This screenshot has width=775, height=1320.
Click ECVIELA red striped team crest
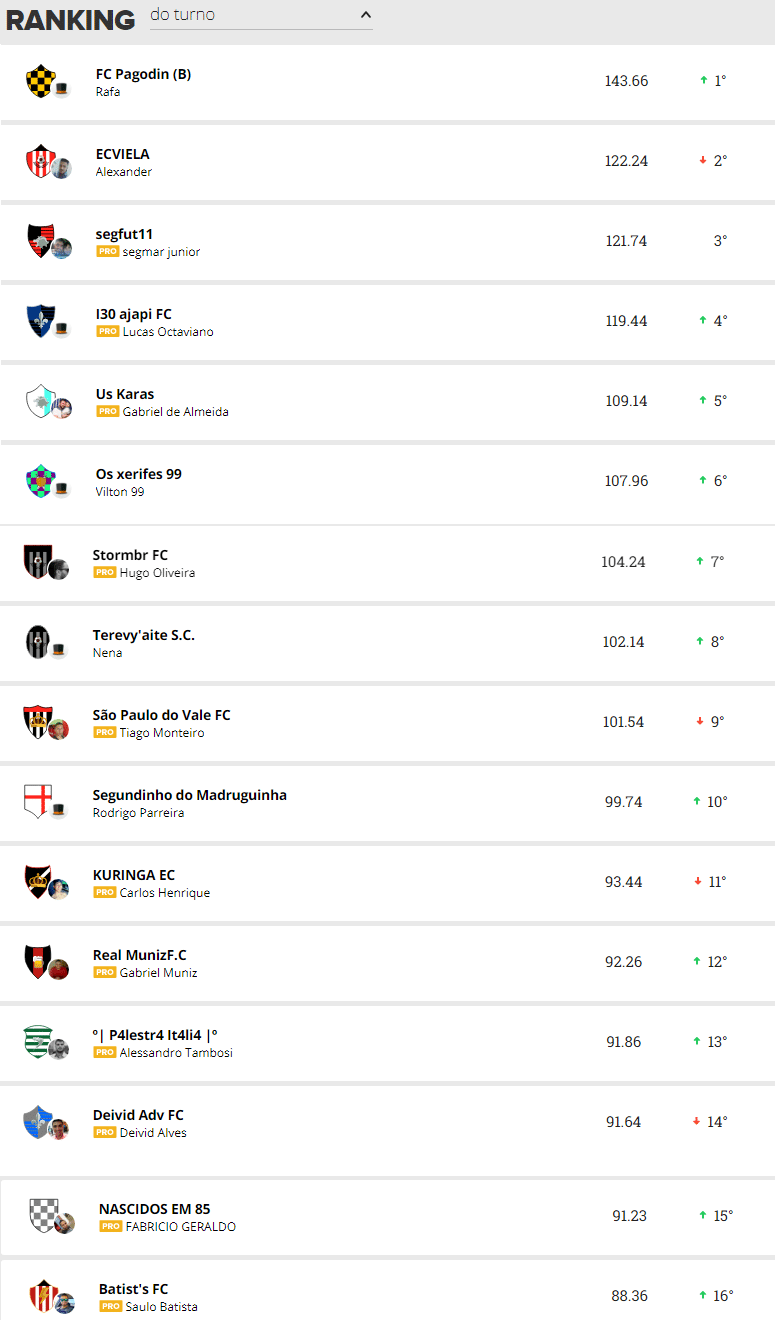(40, 161)
